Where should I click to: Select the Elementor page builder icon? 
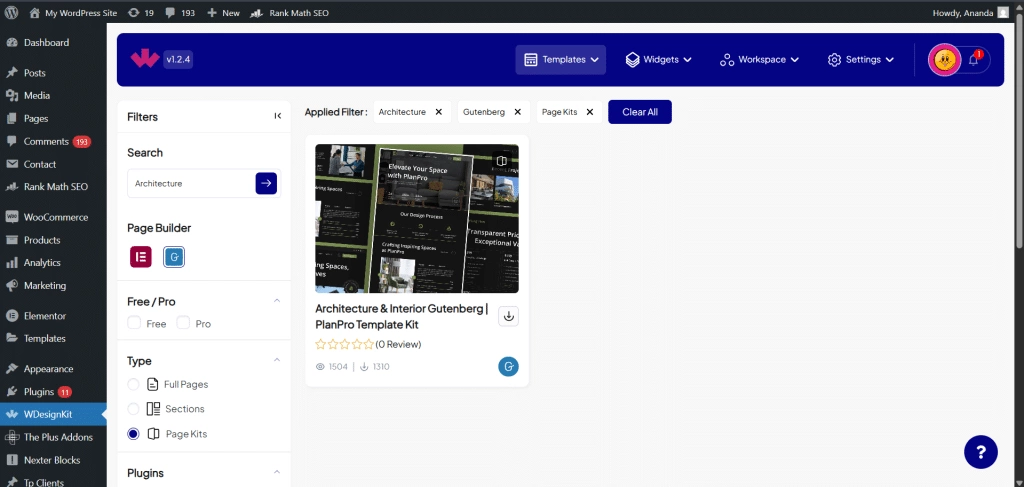[140, 257]
